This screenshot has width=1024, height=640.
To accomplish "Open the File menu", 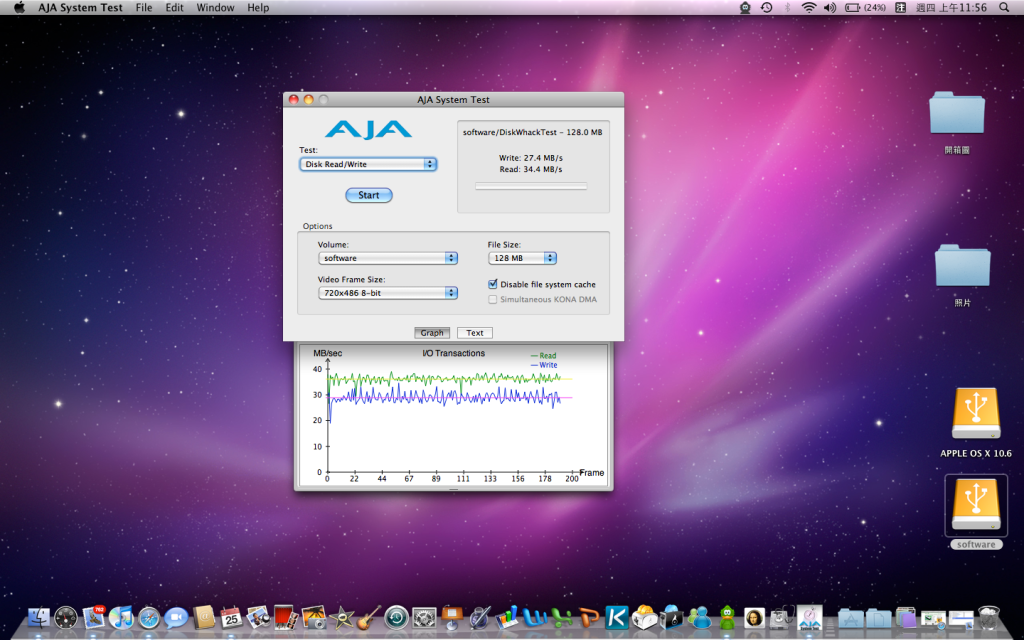I will click(144, 8).
